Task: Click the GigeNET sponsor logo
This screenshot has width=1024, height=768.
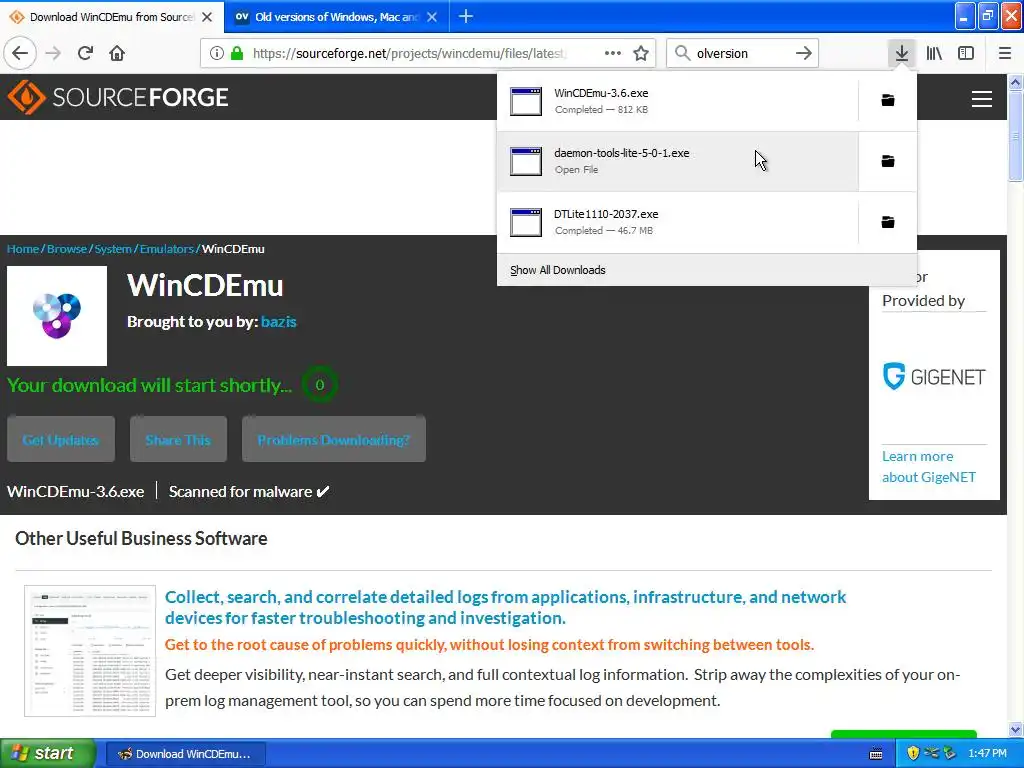Action: tap(934, 376)
